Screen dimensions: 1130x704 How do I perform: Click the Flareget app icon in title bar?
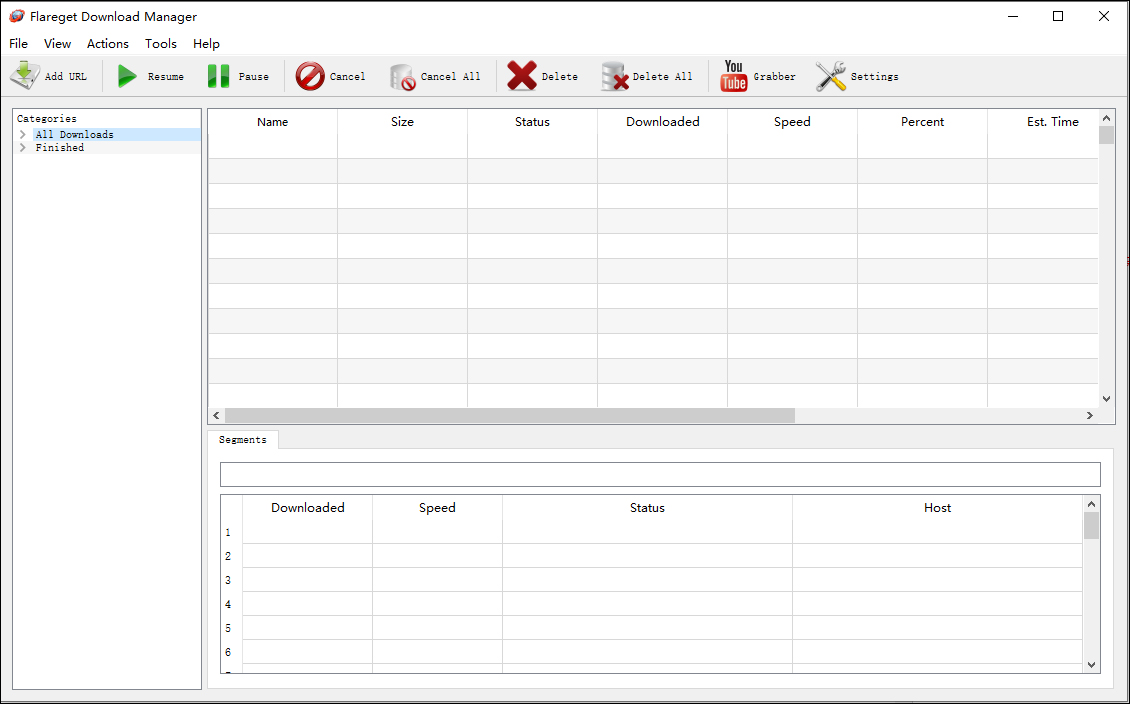16,16
